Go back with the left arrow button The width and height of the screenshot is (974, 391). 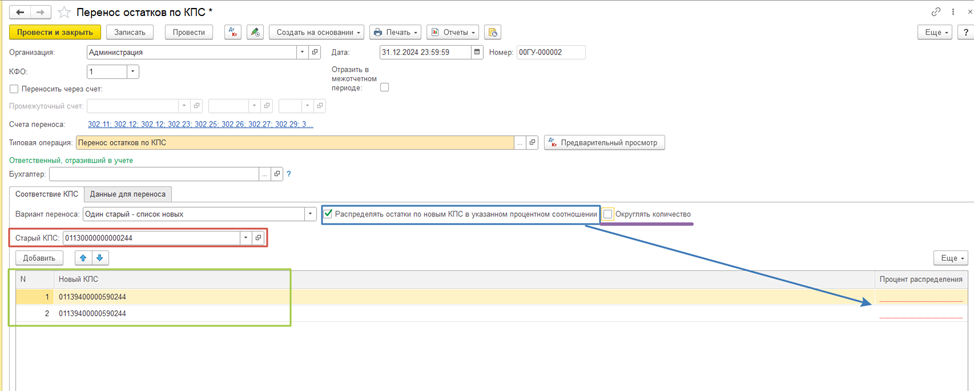19,12
